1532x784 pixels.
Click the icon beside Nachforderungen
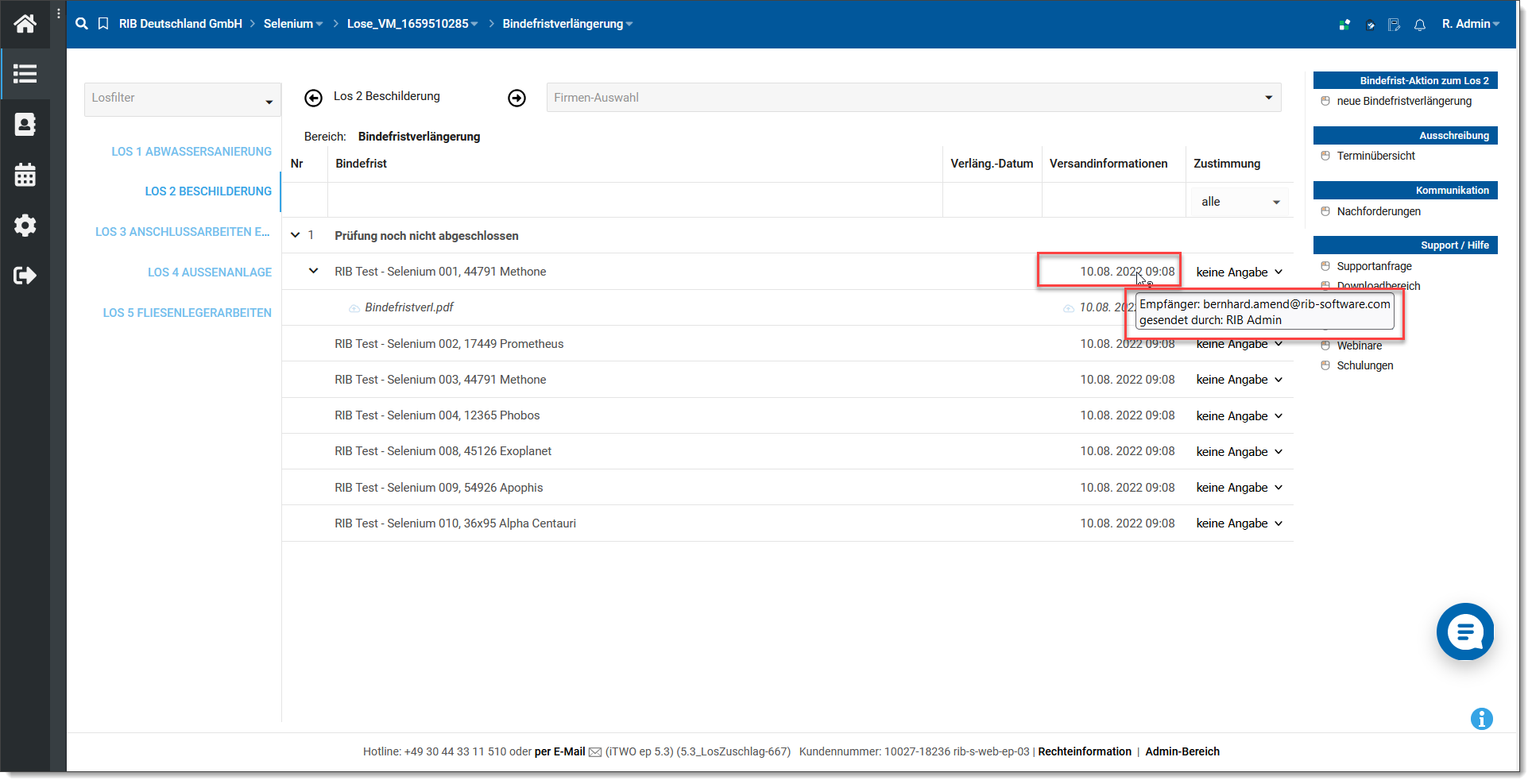click(1325, 211)
